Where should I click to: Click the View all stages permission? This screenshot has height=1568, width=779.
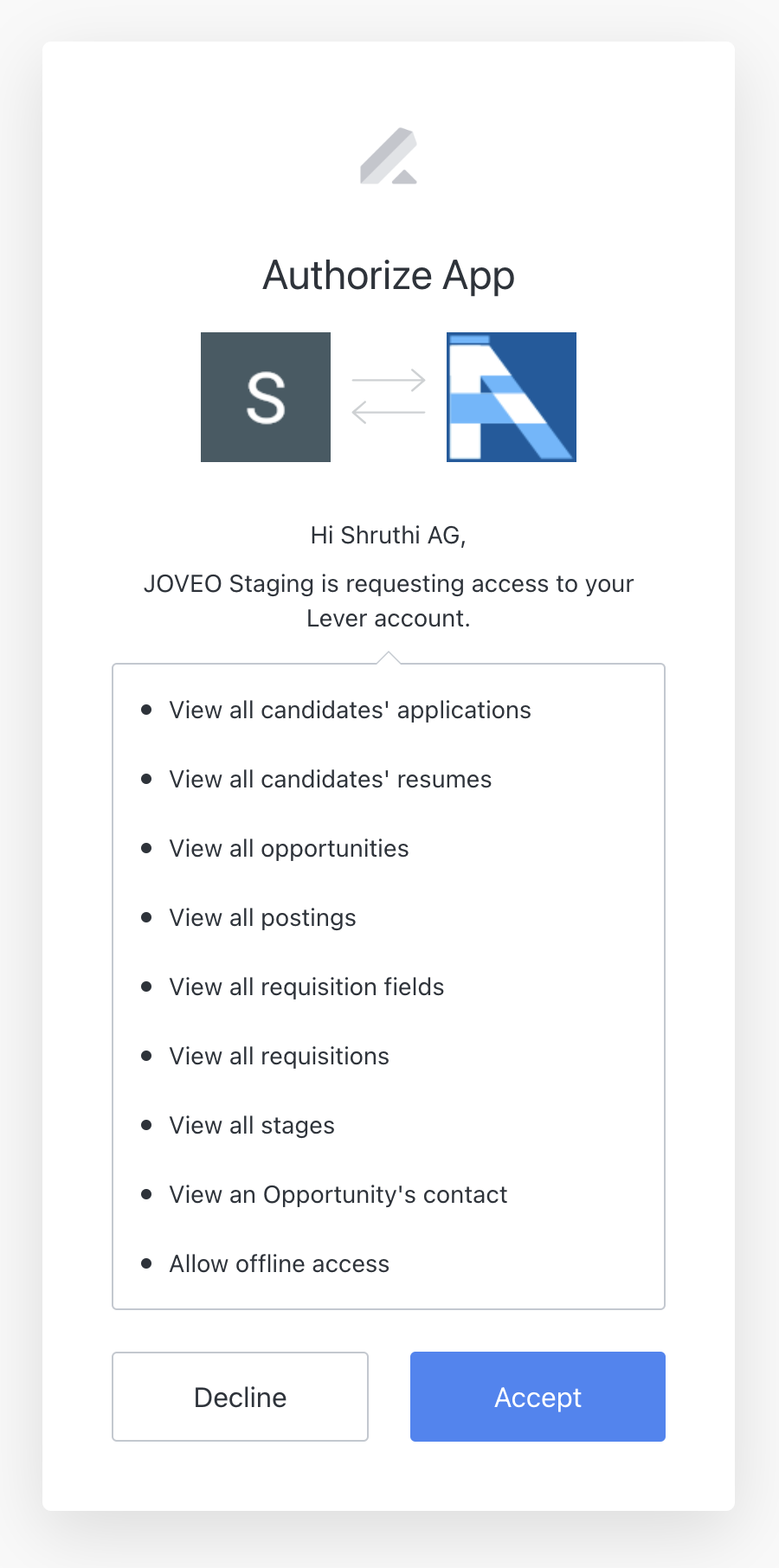click(252, 1126)
